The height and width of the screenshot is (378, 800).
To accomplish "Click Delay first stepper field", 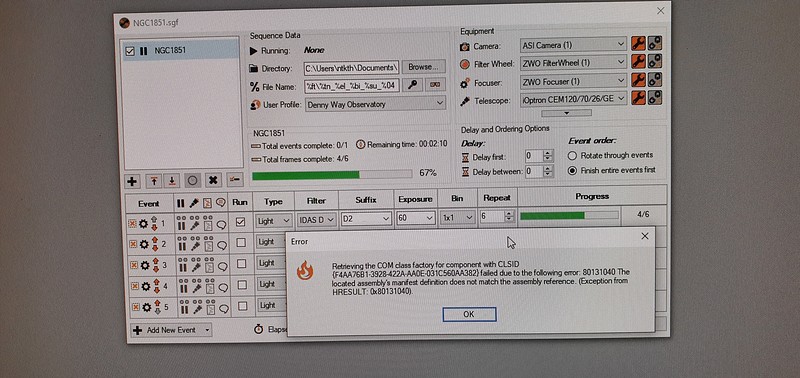I will click(539, 156).
